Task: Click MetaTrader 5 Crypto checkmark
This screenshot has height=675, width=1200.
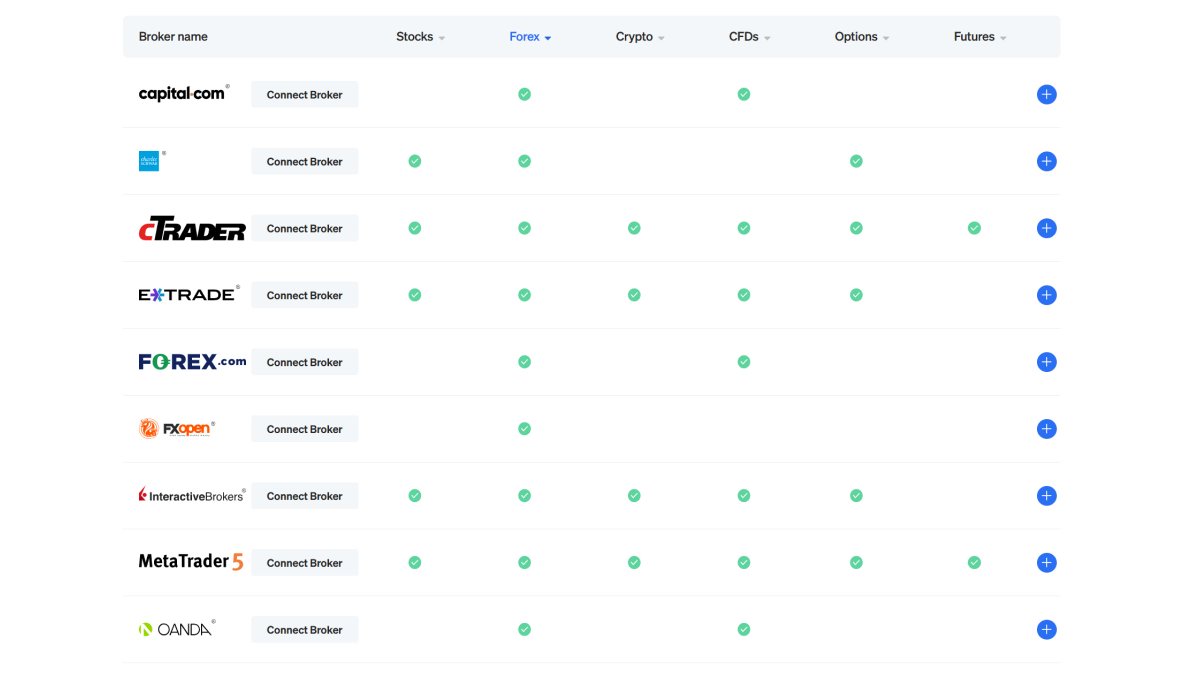Action: [634, 563]
